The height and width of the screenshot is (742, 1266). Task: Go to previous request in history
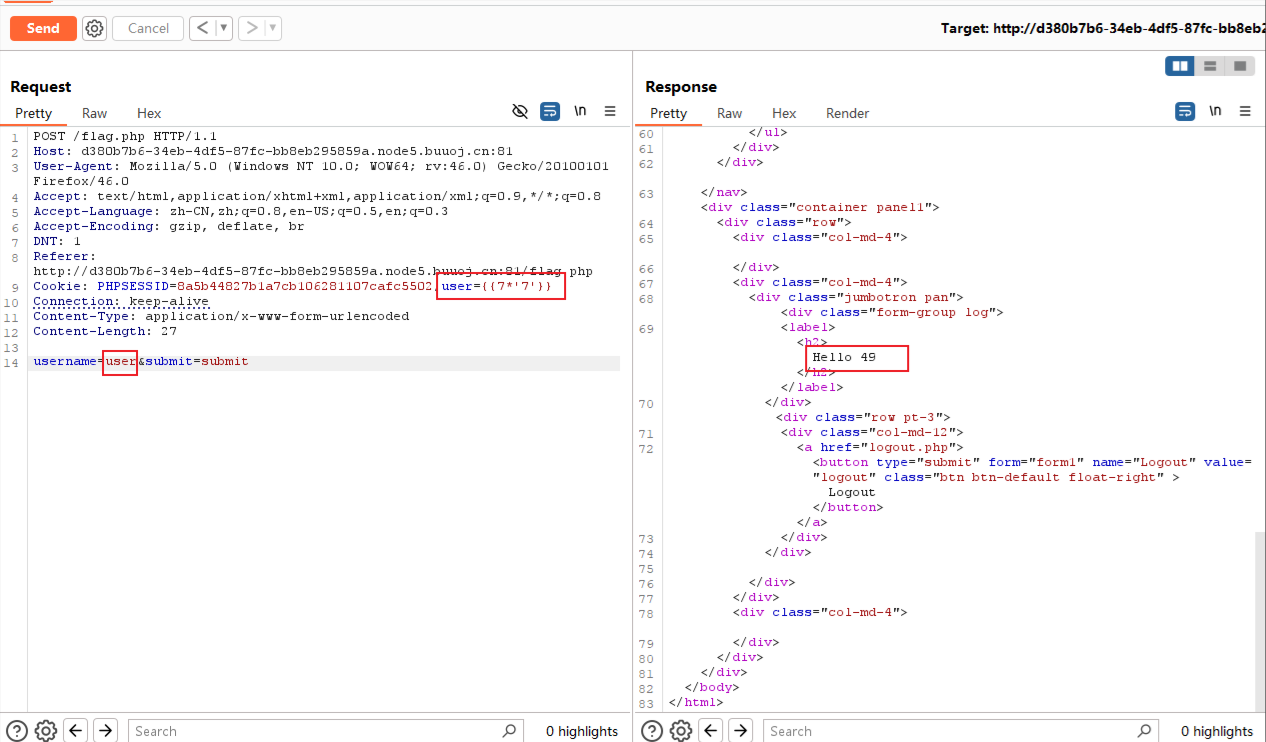pyautogui.click(x=203, y=28)
